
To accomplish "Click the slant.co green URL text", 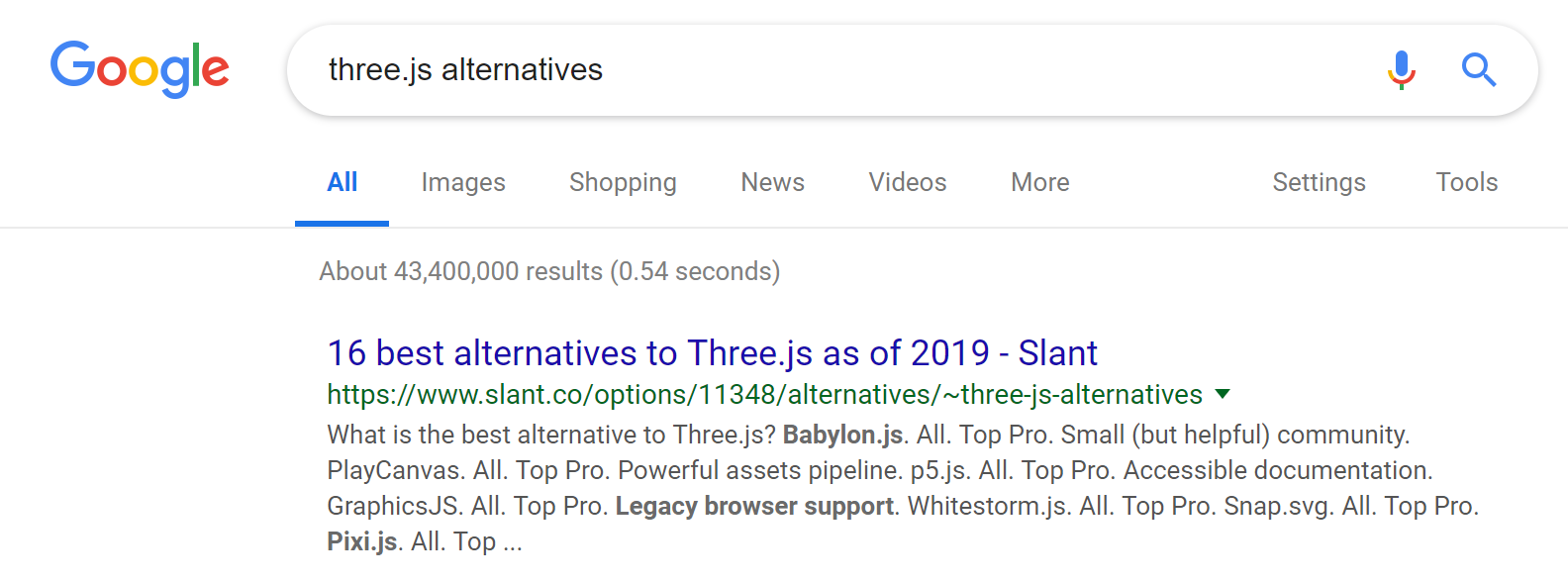I will pos(764,394).
